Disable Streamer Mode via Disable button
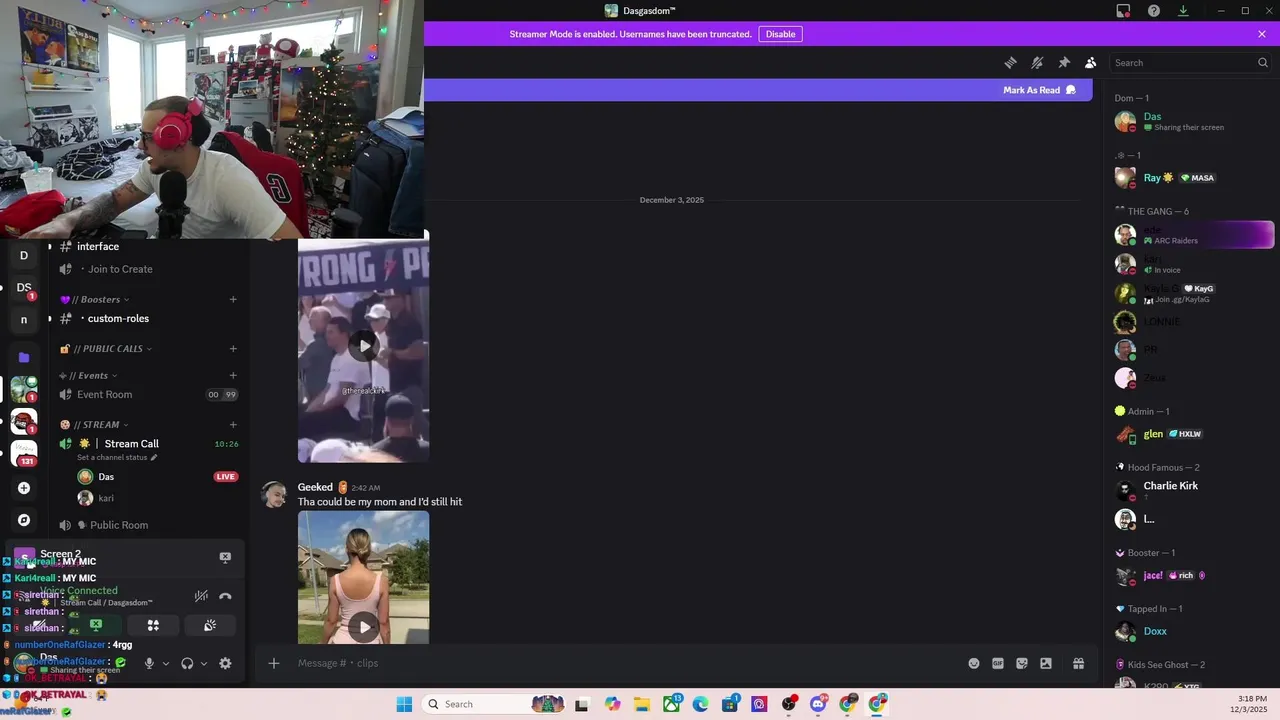Viewport: 1280px width, 720px height. click(781, 34)
